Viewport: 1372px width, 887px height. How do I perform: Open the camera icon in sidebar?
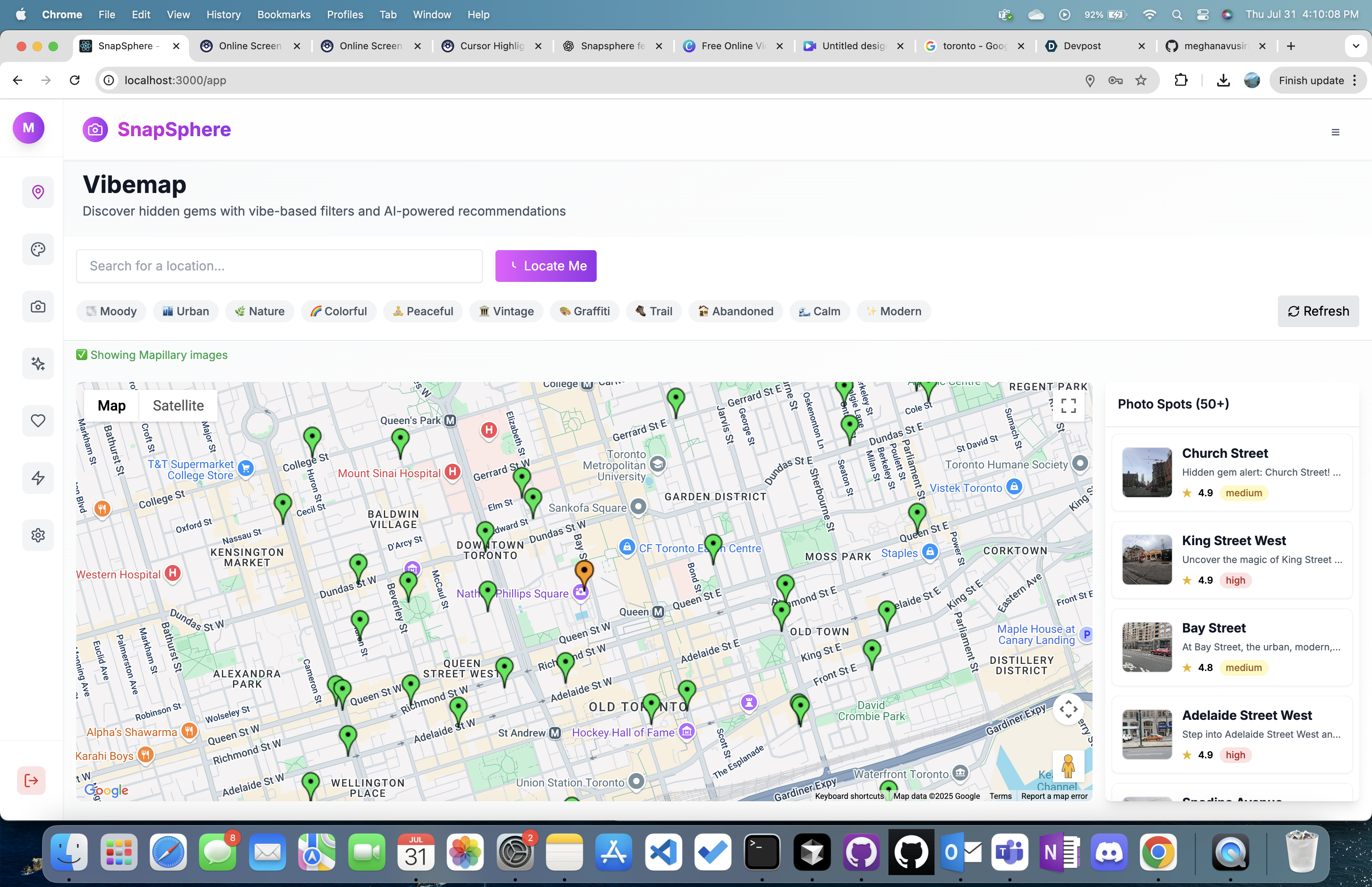click(x=38, y=307)
